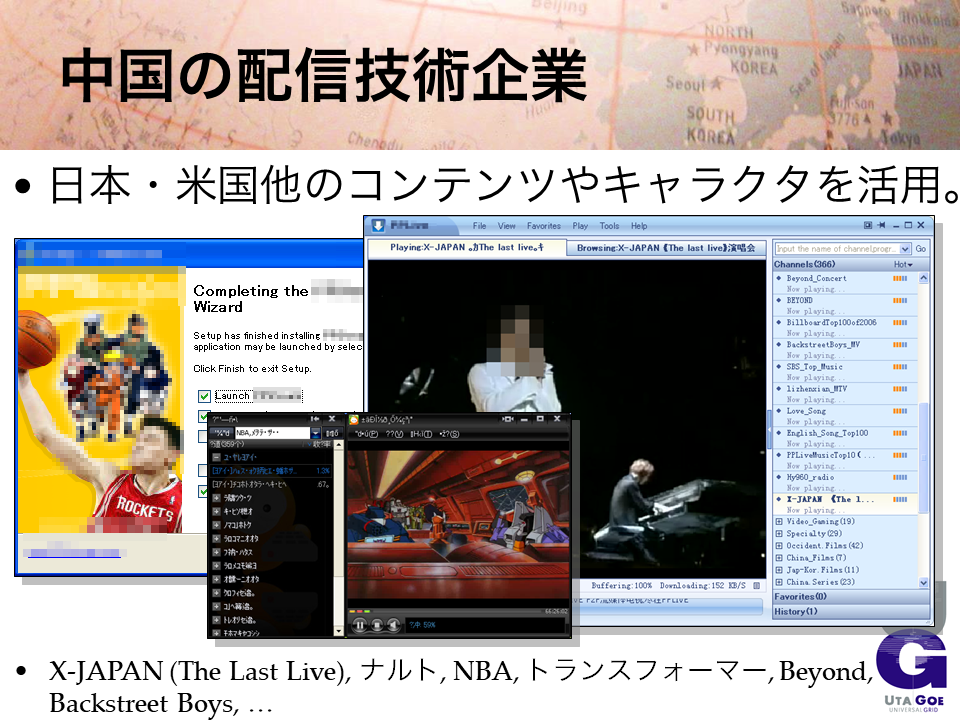Expand the China.Series(23) category
The width and height of the screenshot is (960, 720).
point(779,582)
